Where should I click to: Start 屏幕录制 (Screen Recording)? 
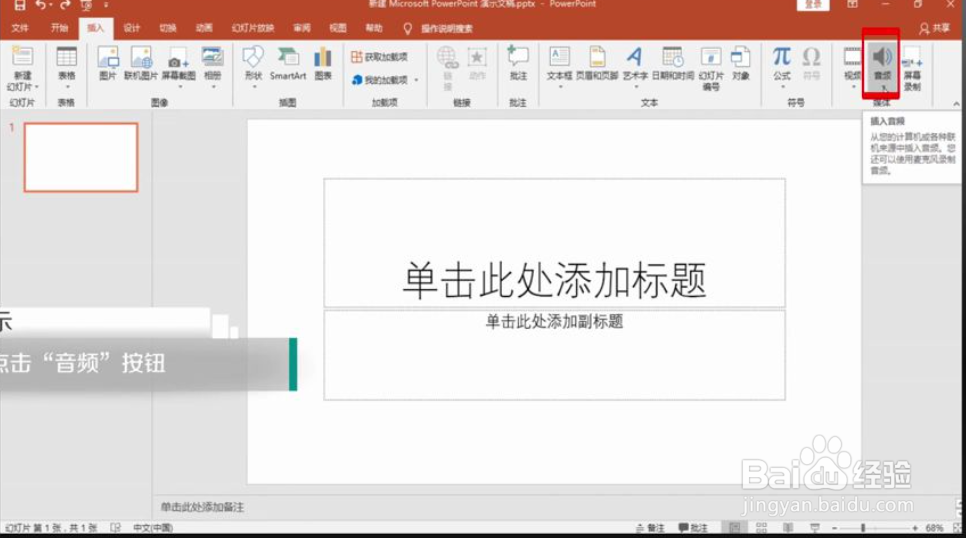912,68
